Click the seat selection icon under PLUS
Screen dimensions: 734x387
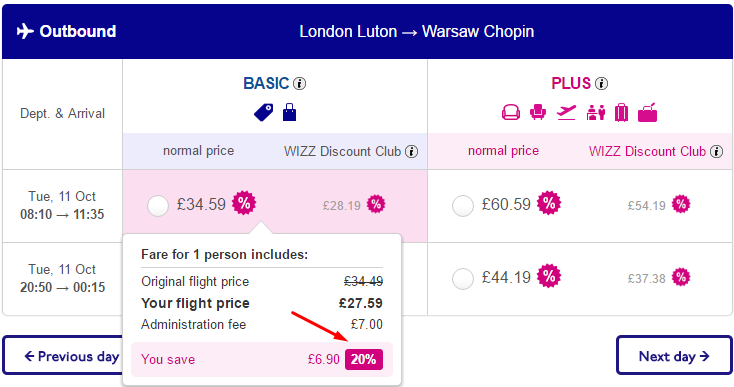[x=538, y=112]
